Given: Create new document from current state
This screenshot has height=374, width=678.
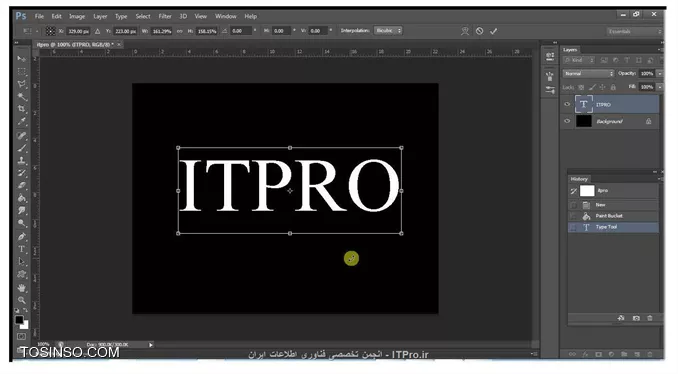Looking at the screenshot, I should pos(621,318).
